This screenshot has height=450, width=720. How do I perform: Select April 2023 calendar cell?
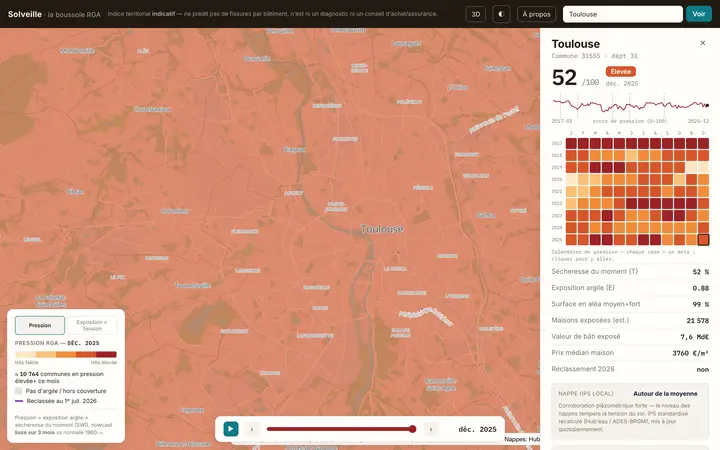607,215
